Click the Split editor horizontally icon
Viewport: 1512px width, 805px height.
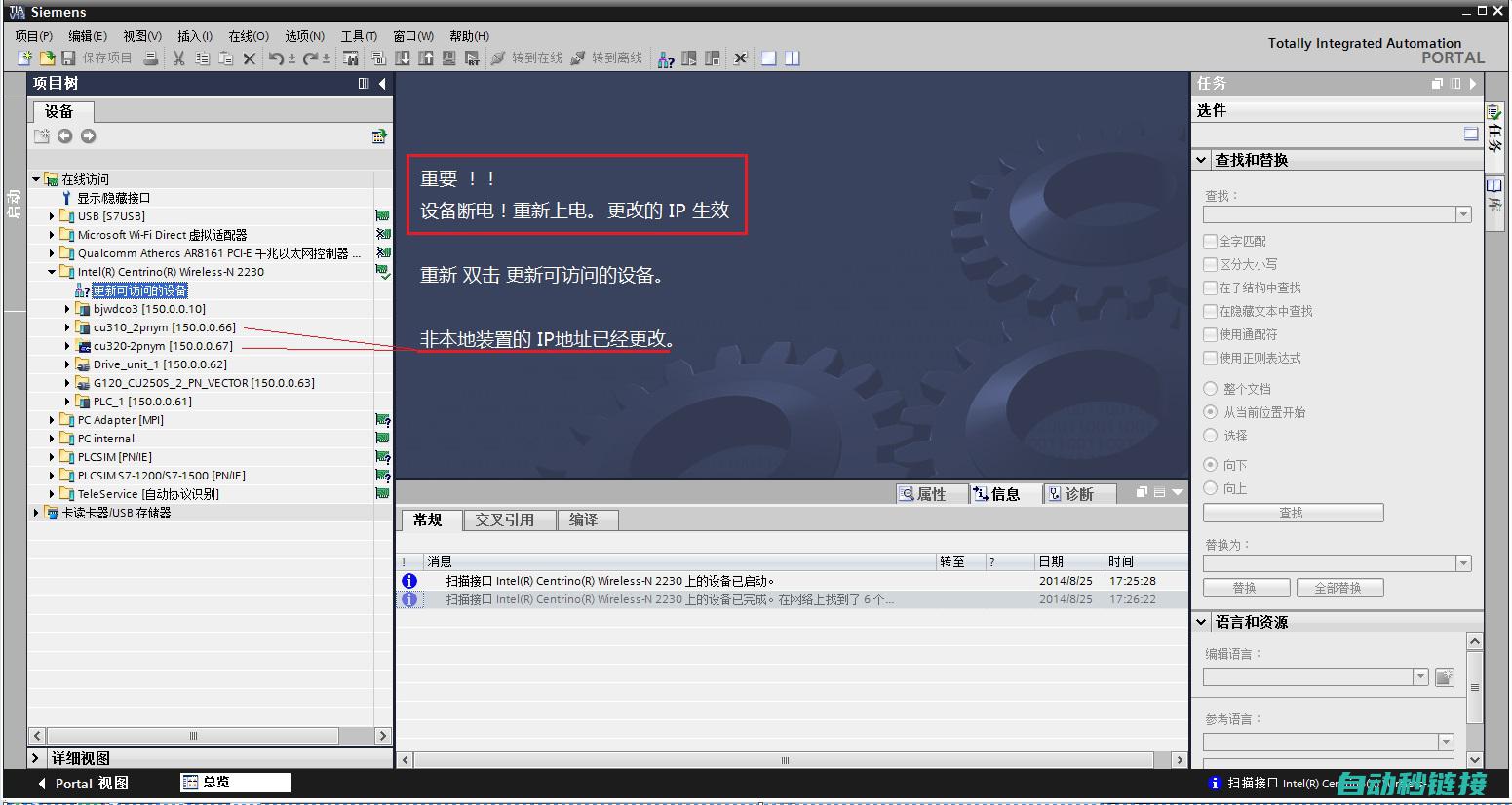coord(769,58)
